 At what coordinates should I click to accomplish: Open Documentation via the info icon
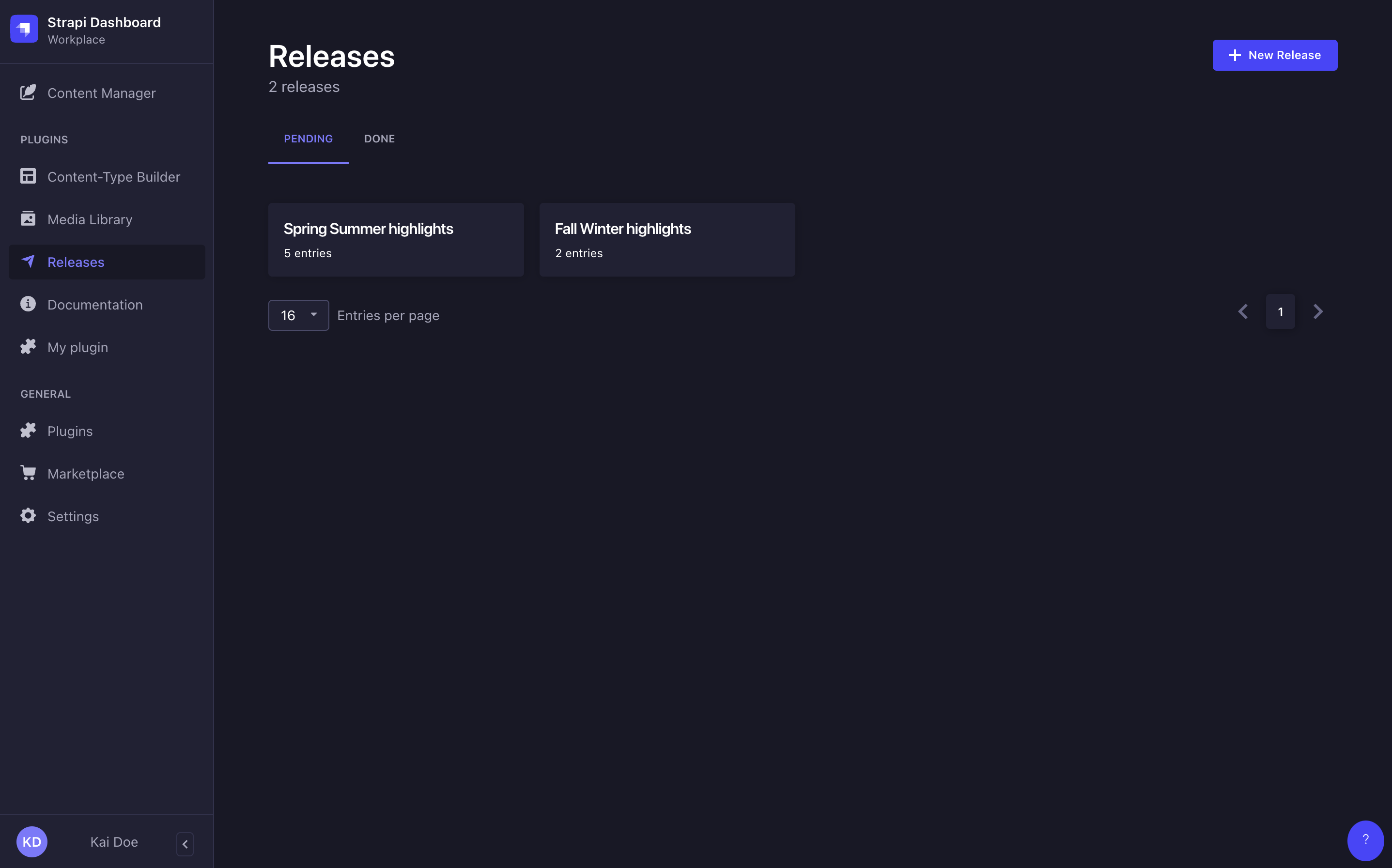click(x=28, y=304)
